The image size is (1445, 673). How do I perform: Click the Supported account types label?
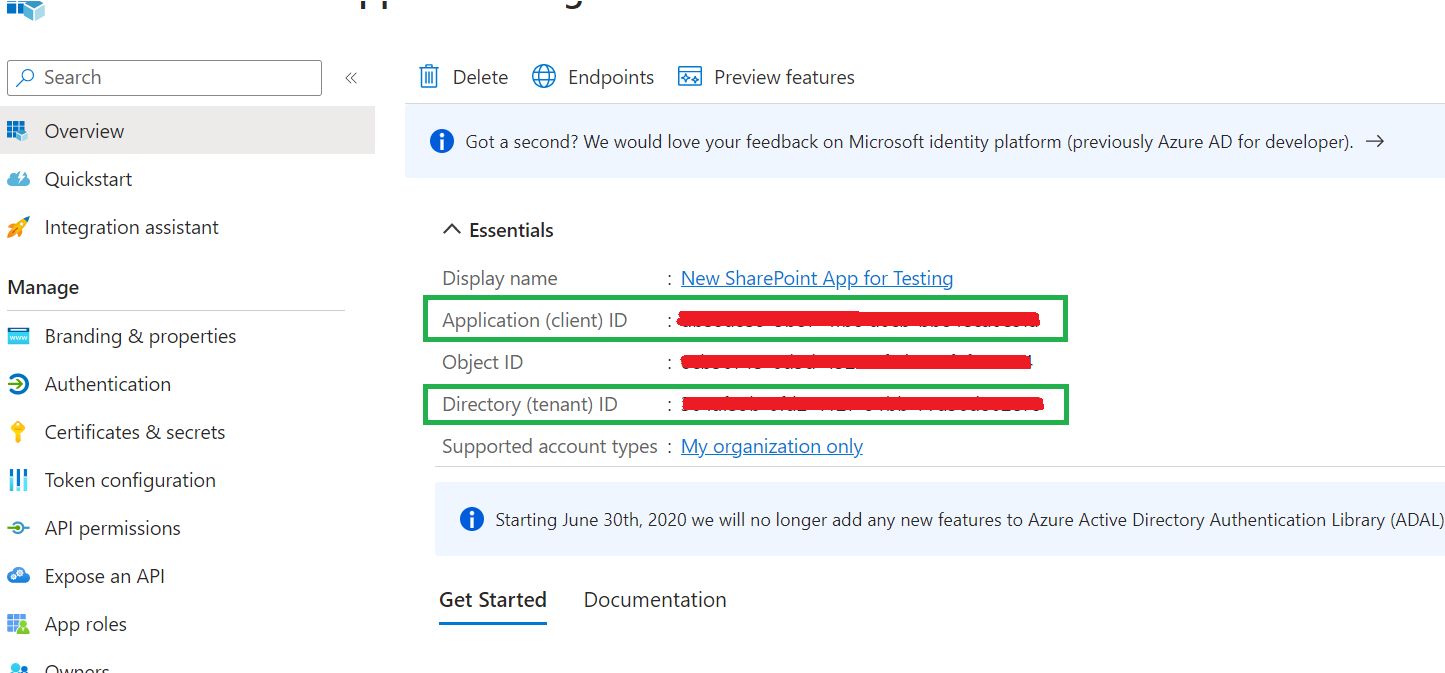tap(550, 446)
